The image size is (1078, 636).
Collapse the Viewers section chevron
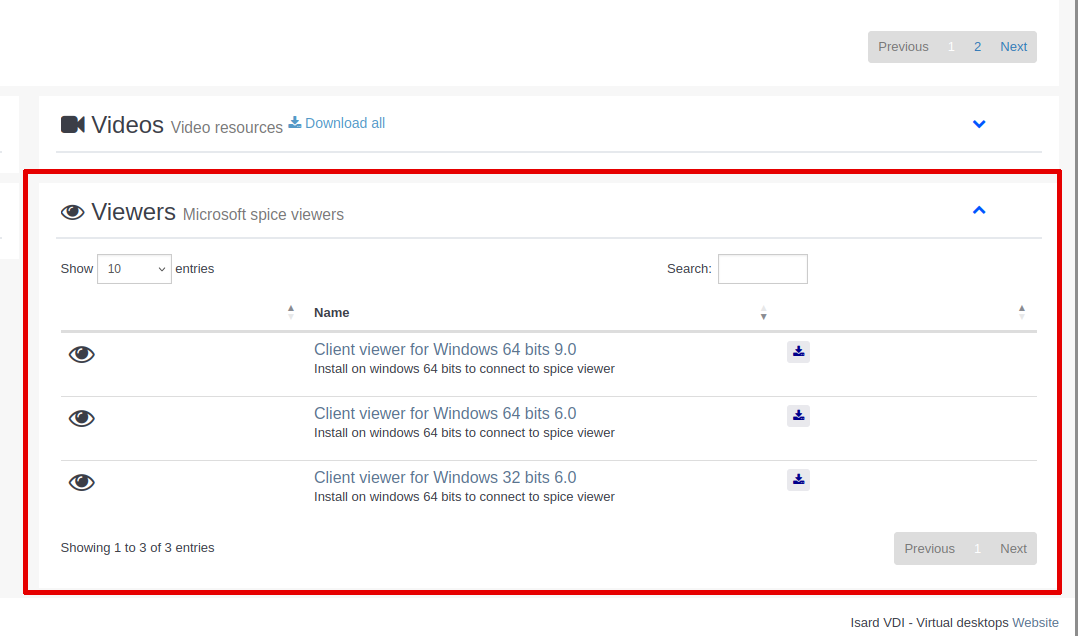[x=979, y=210]
